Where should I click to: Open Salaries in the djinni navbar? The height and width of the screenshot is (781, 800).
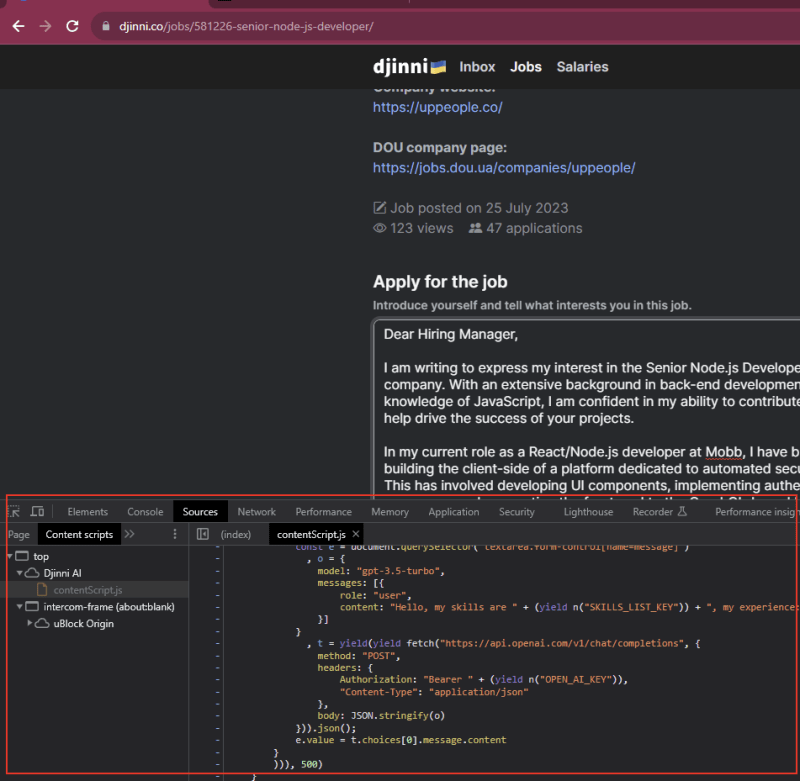coord(582,67)
